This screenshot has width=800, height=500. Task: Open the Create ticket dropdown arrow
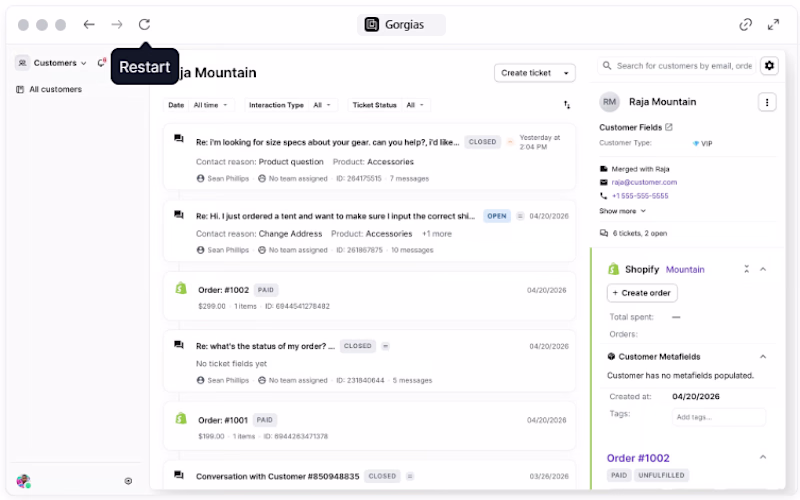point(566,73)
